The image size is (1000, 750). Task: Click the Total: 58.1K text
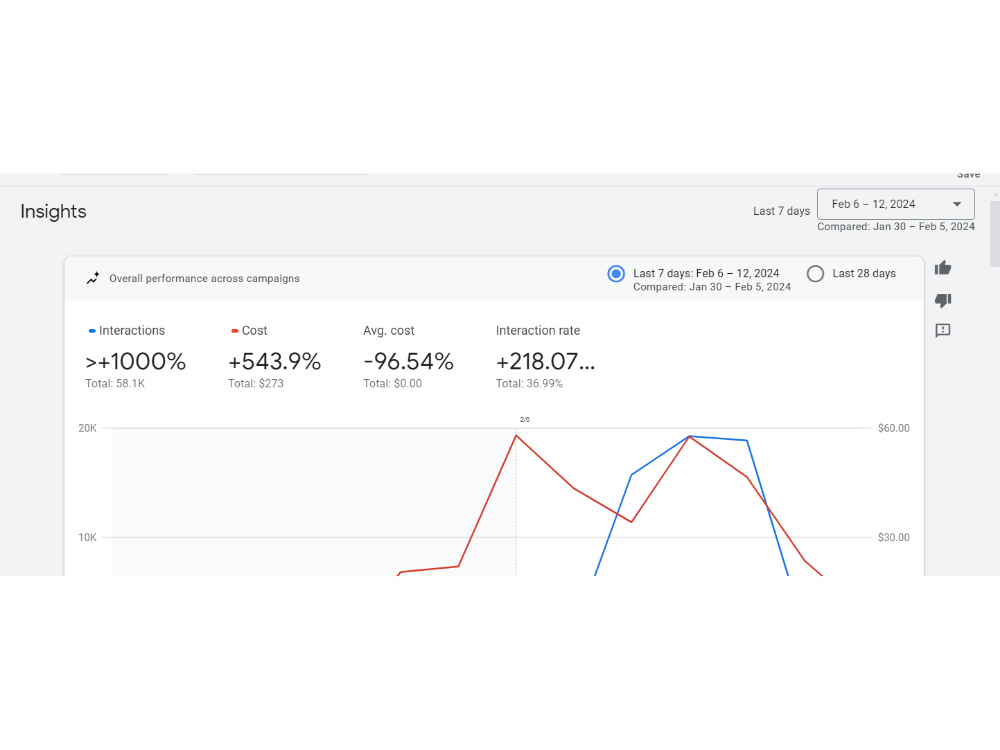(x=115, y=384)
